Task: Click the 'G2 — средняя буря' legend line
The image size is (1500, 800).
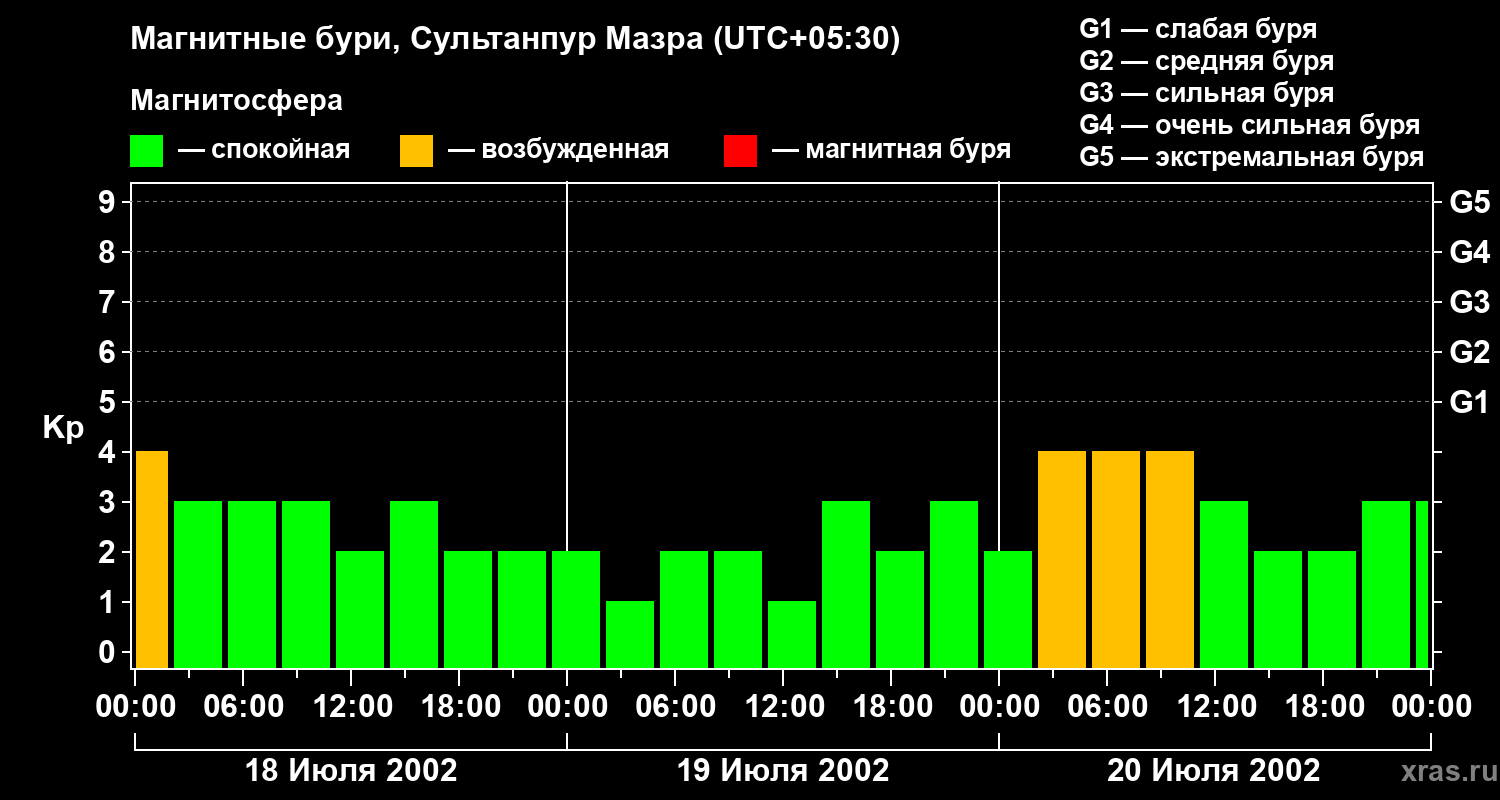Action: point(1207,61)
